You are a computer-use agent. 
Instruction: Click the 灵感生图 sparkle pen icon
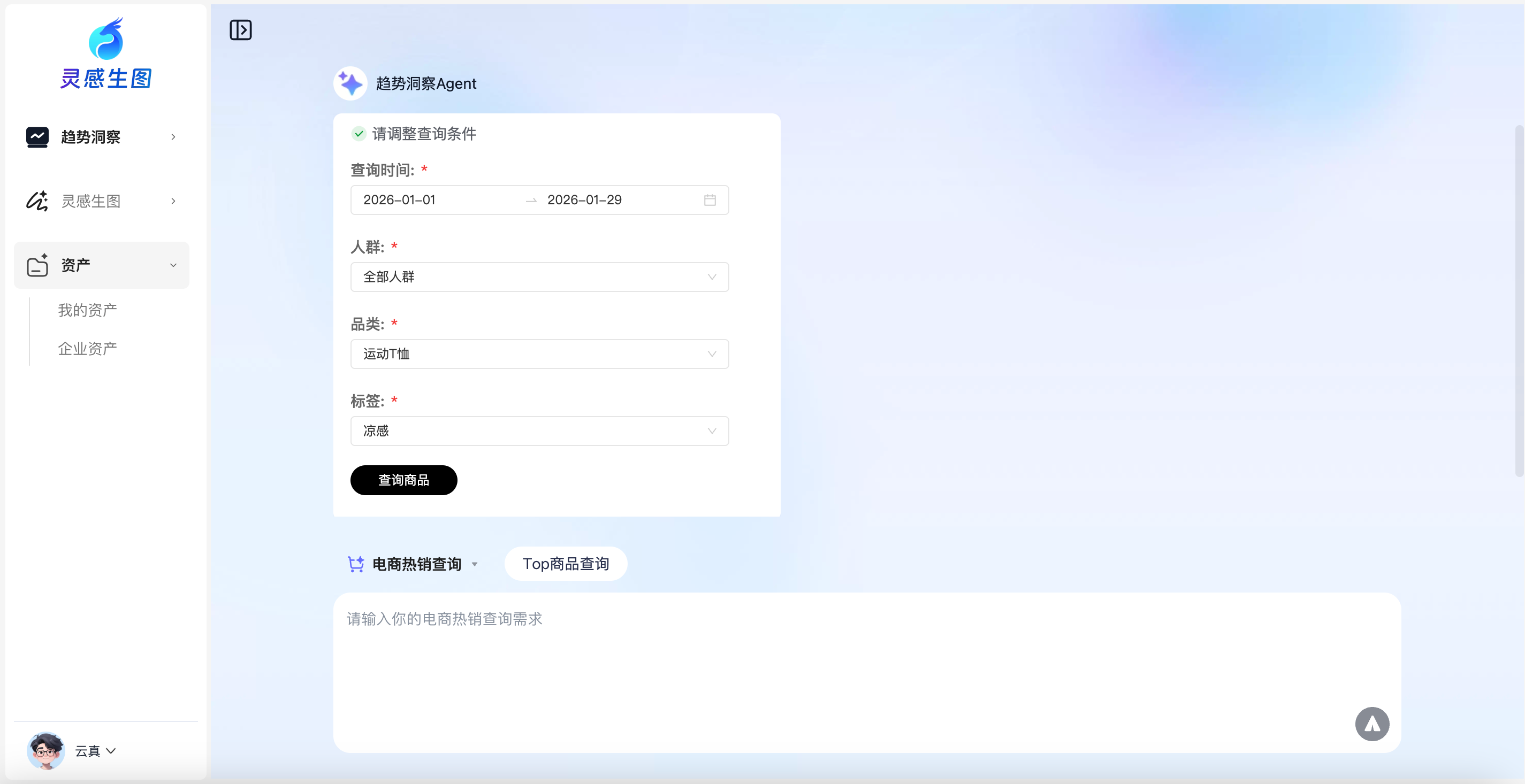(x=37, y=201)
